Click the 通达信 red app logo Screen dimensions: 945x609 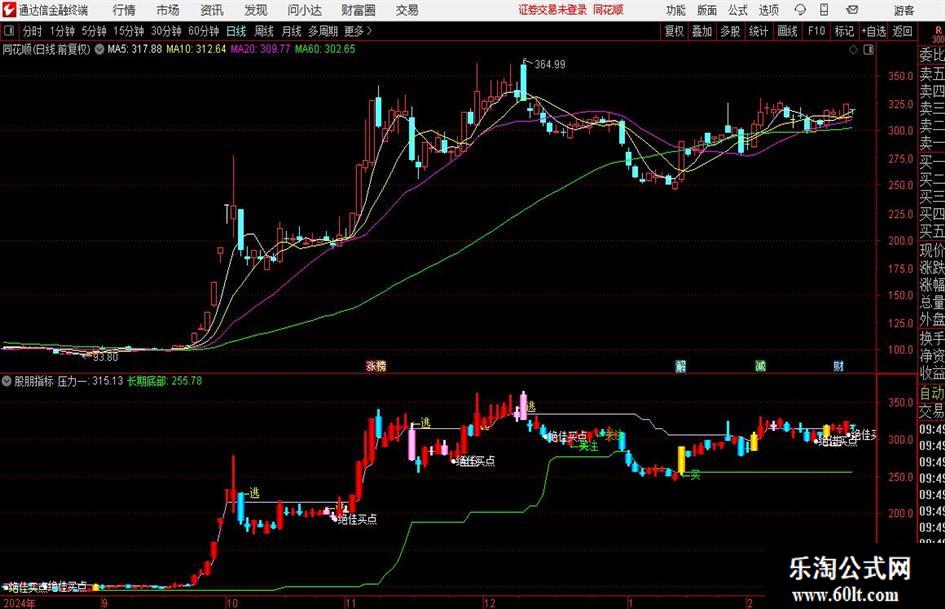tap(9, 10)
